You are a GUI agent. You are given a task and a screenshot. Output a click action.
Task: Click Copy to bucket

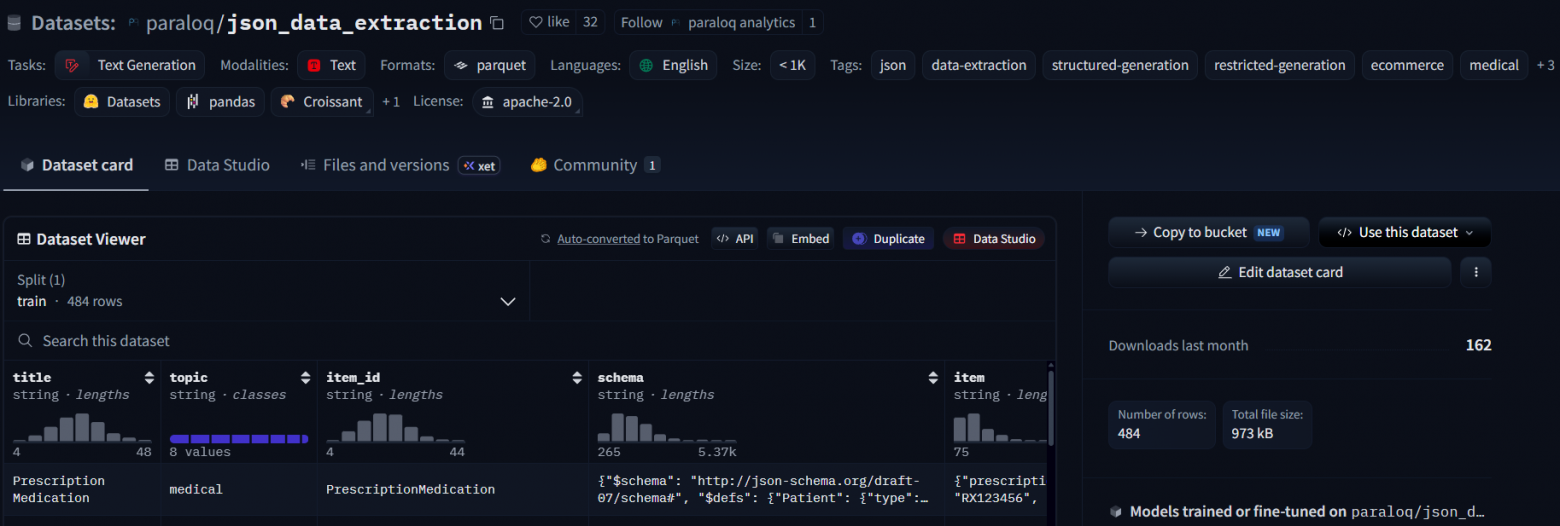[x=1209, y=232]
